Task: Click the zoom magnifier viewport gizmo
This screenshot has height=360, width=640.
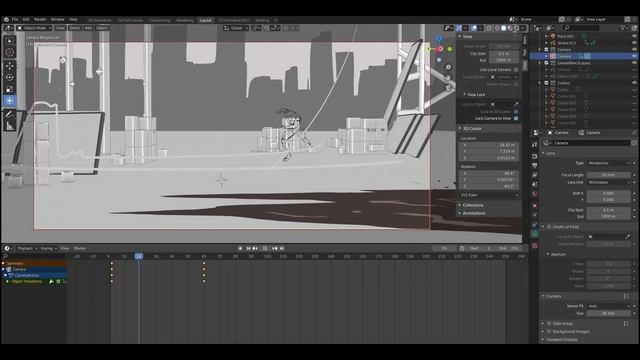Action: pyautogui.click(x=448, y=67)
